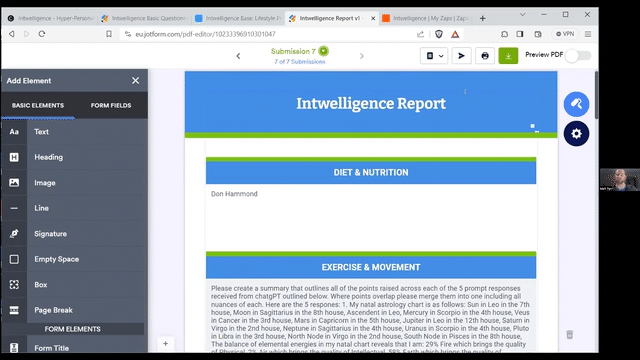Add a Text element
This screenshot has width=640, height=360.
tap(74, 132)
